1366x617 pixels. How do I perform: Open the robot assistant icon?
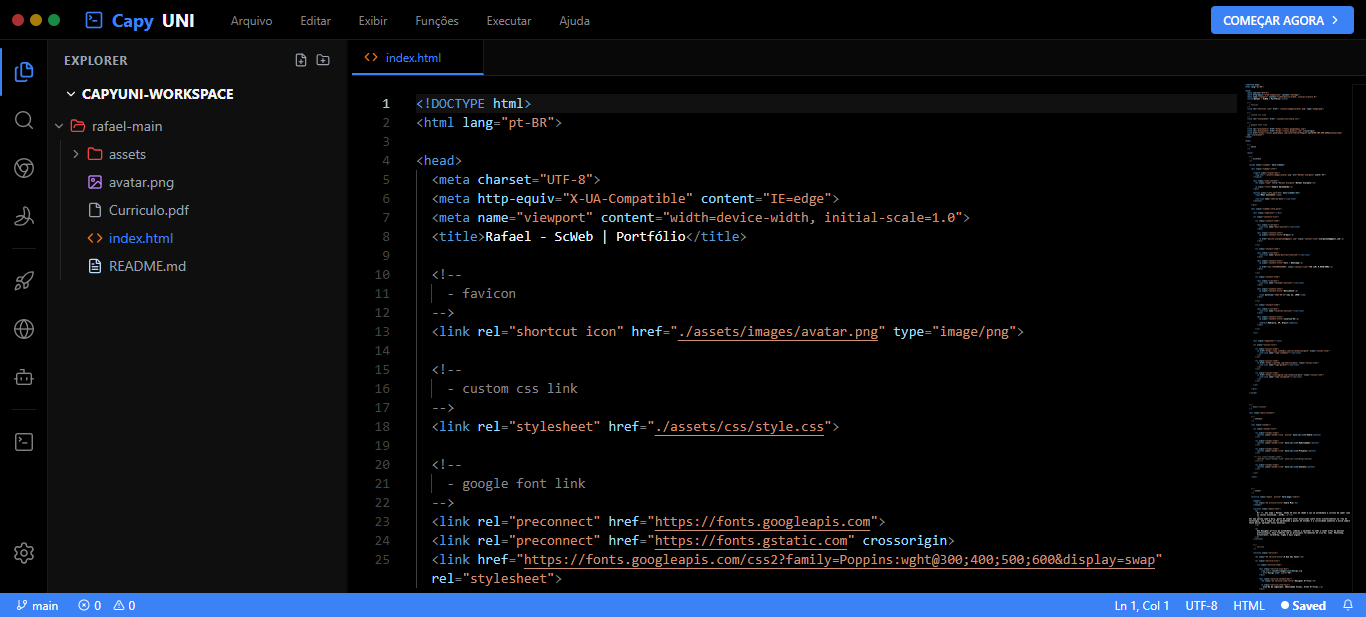coord(24,377)
